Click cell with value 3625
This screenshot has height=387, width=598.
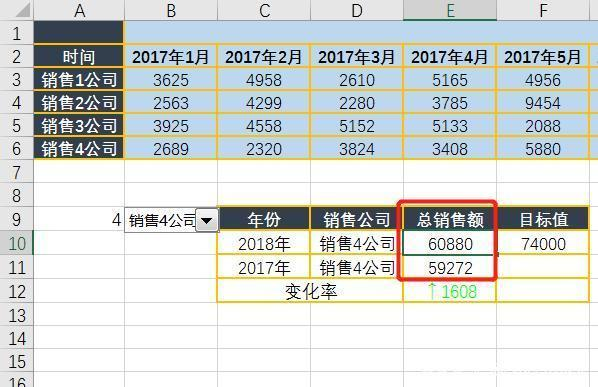tap(171, 80)
